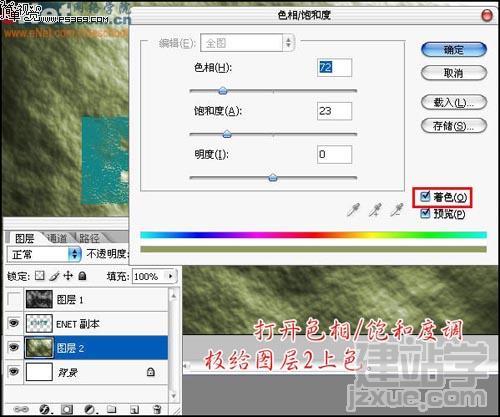Select the ENET 副本 layer name
This screenshot has width=500, height=417.
pyautogui.click(x=78, y=324)
